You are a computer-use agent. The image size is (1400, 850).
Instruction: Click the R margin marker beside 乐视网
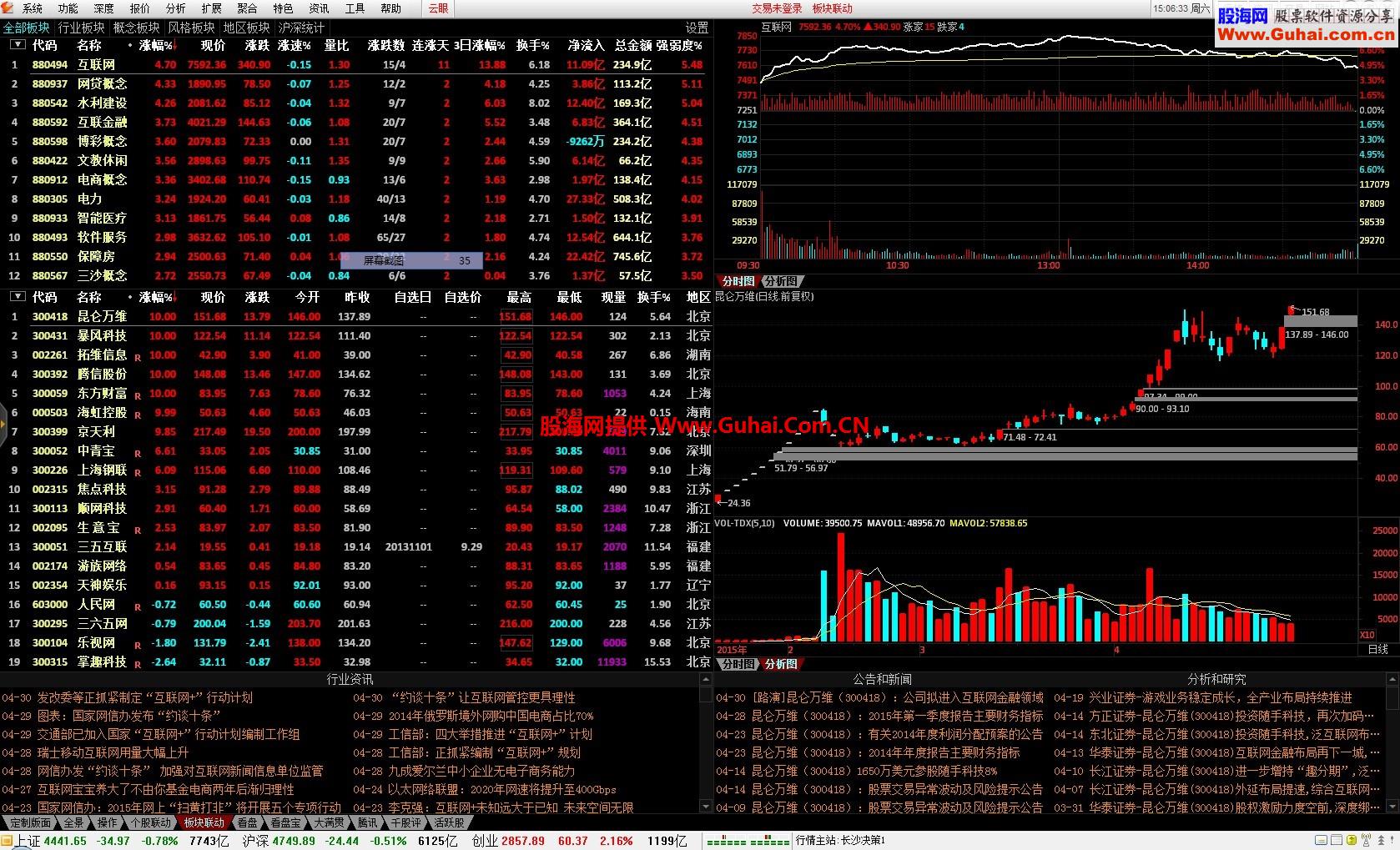tap(138, 646)
